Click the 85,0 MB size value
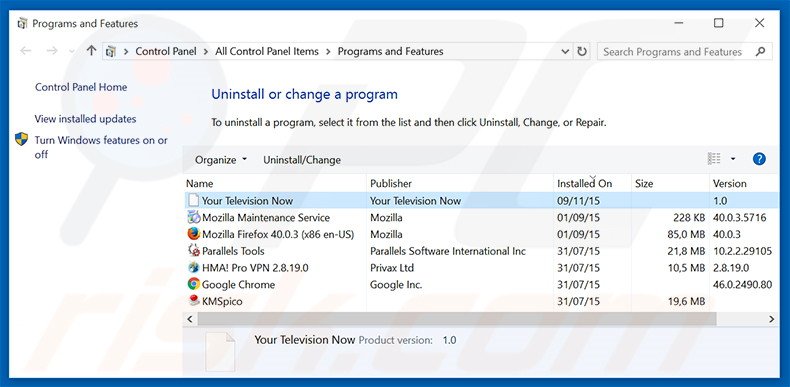 pyautogui.click(x=686, y=234)
